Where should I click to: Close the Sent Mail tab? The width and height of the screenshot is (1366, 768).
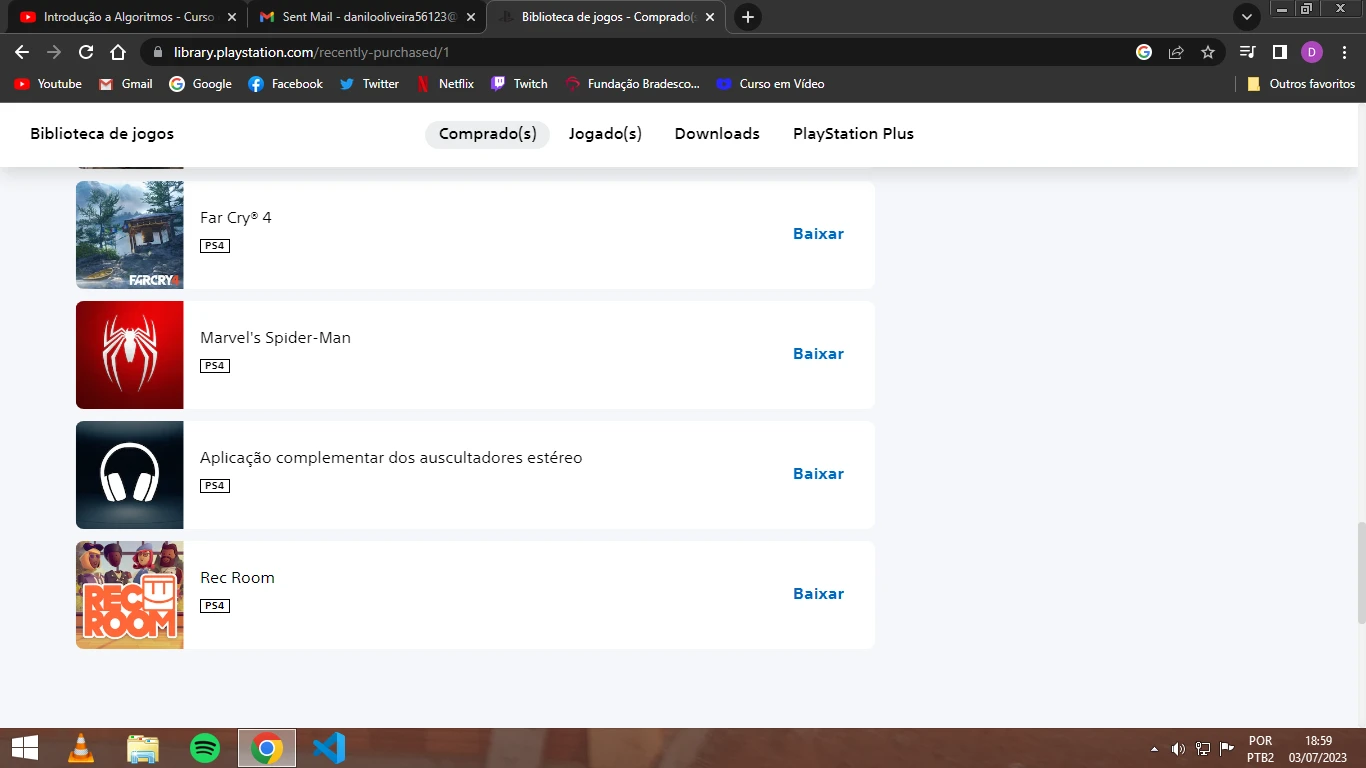(x=470, y=17)
